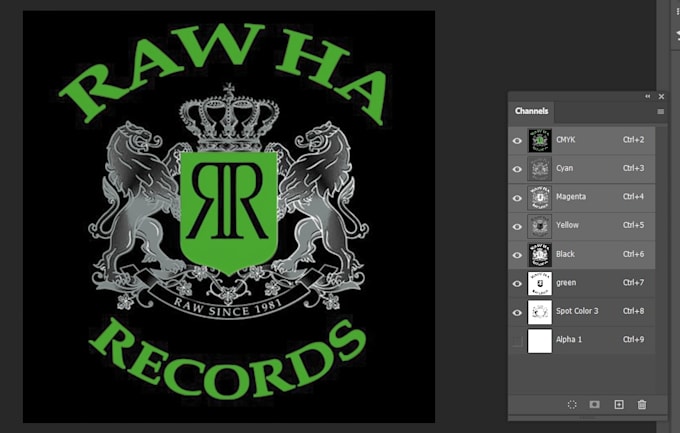This screenshot has width=680, height=433.
Task: Click the CMYK channel name
Action: [x=566, y=140]
